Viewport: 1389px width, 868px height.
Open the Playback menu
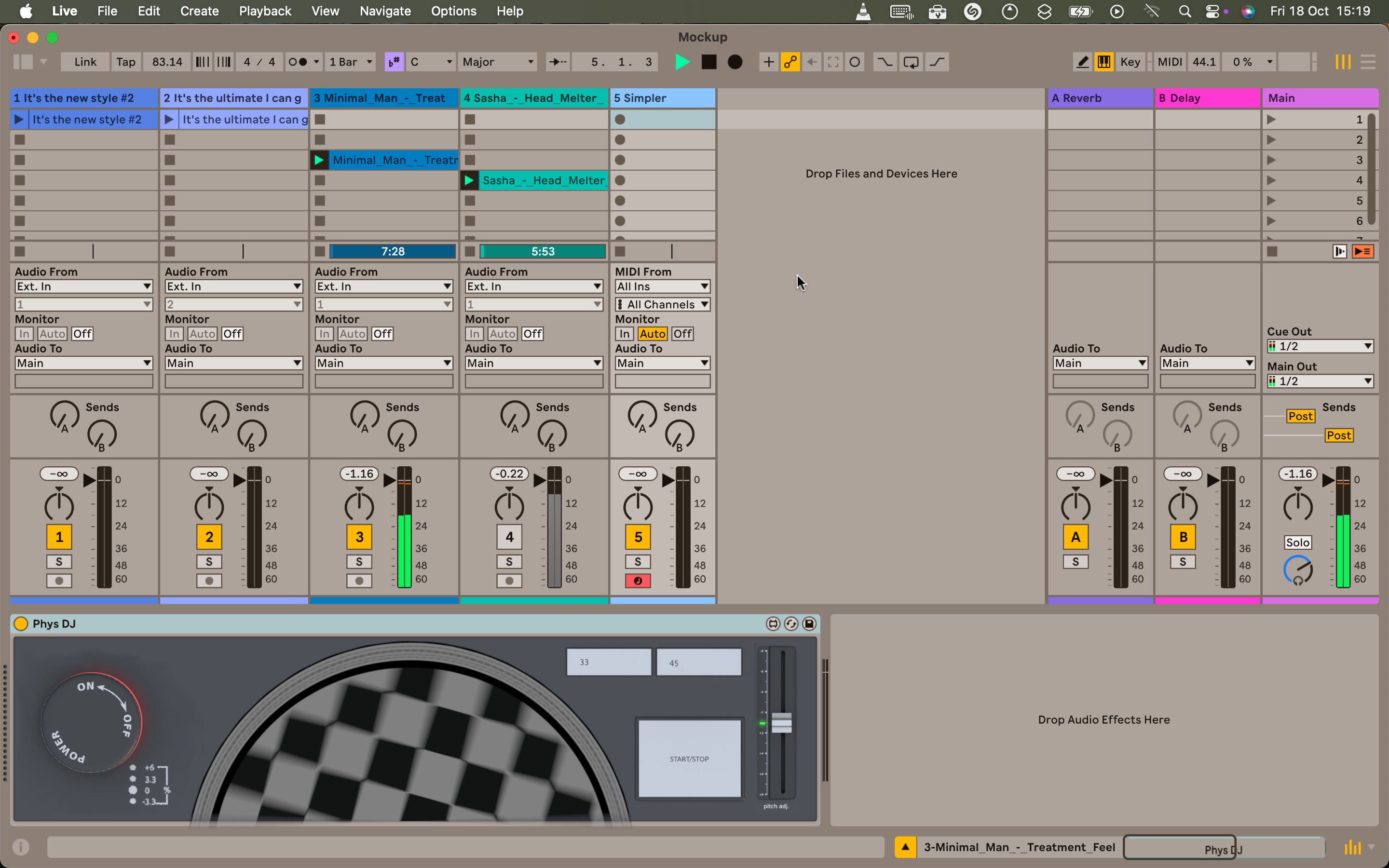(265, 11)
